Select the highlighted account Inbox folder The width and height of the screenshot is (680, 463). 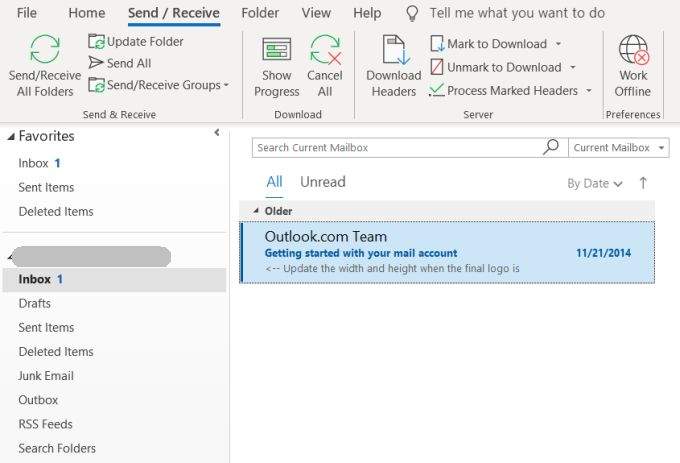[x=114, y=279]
